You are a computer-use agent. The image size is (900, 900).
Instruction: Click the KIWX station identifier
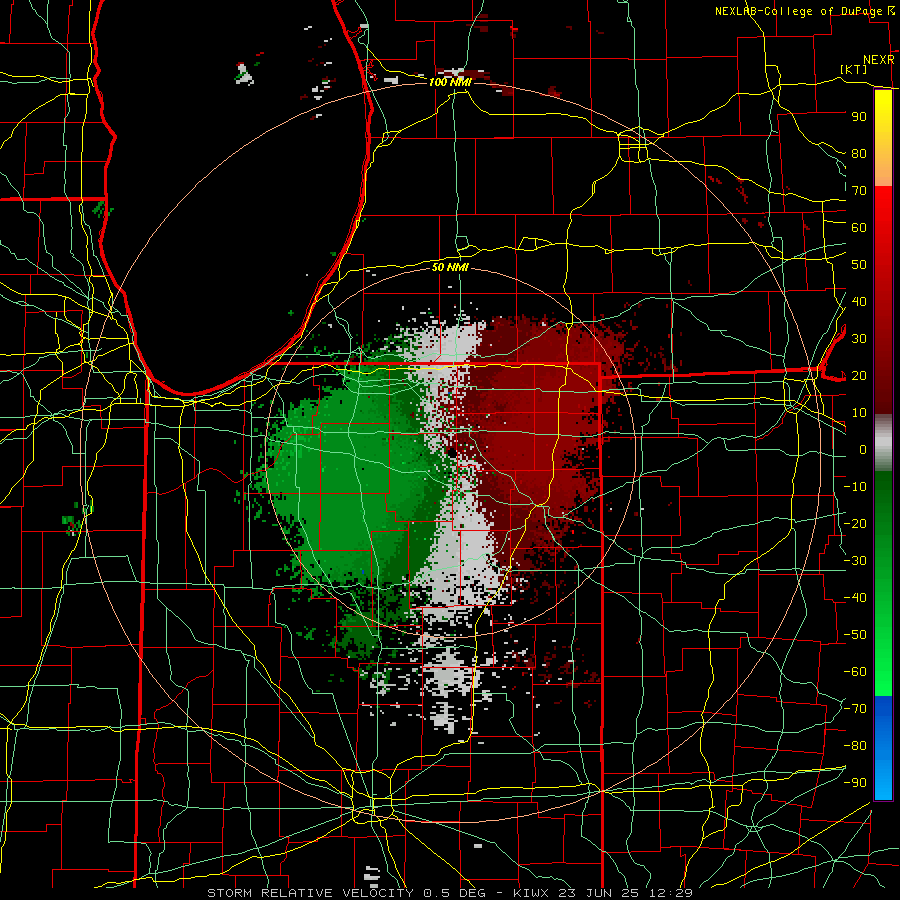532,893
